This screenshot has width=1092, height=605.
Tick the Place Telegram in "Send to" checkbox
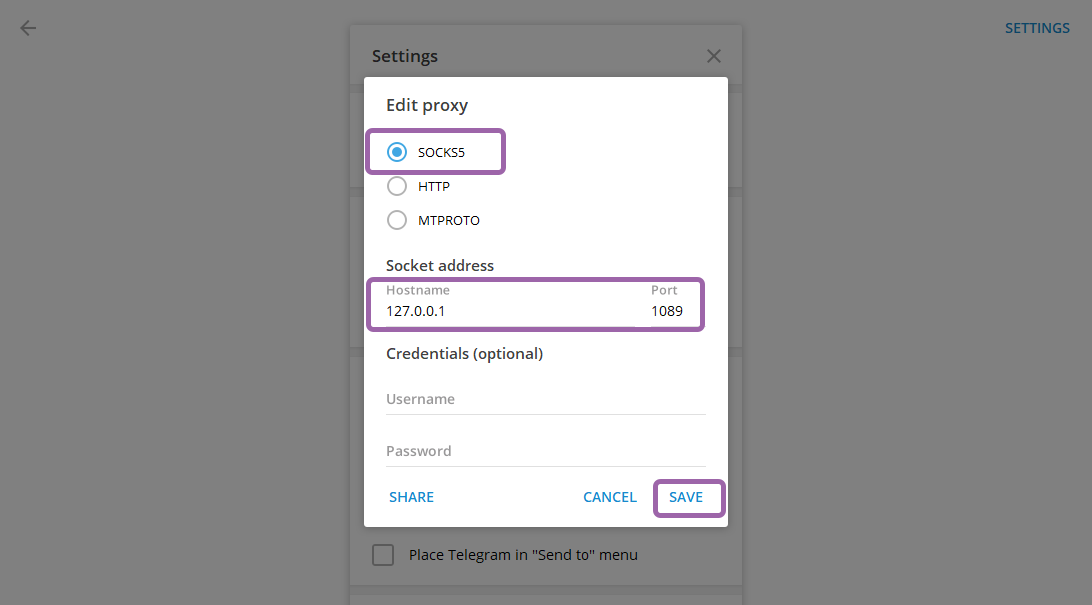(383, 555)
